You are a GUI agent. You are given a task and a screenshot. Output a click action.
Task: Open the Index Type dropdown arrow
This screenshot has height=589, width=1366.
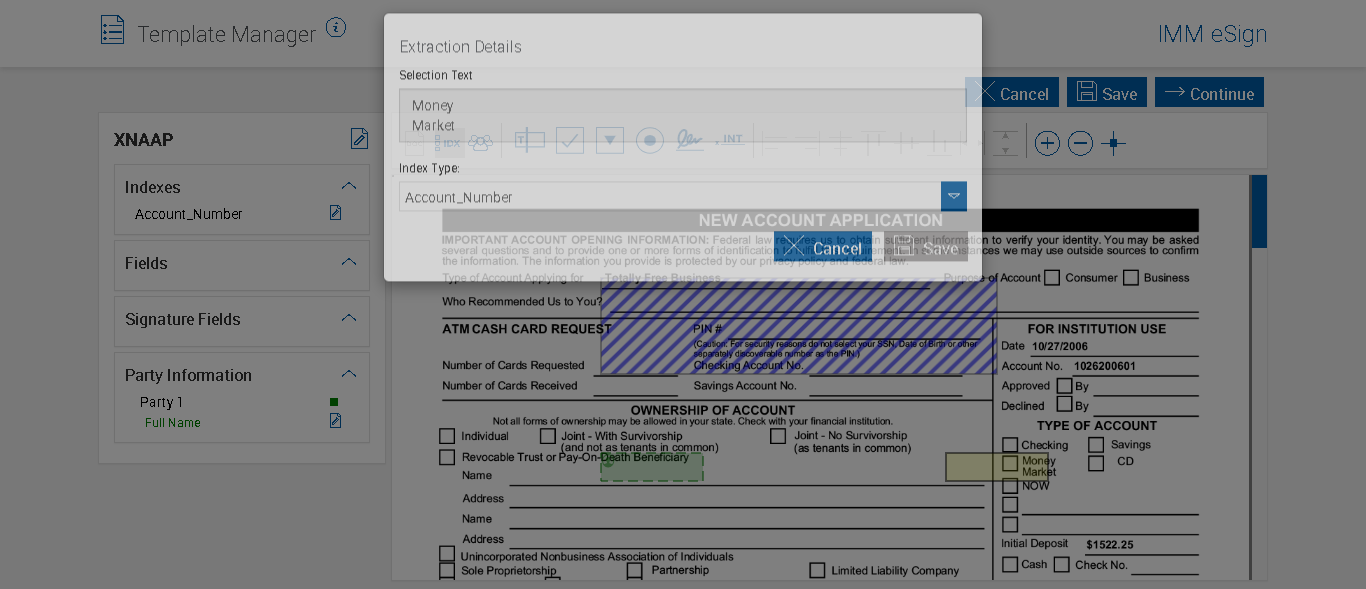[x=953, y=196]
